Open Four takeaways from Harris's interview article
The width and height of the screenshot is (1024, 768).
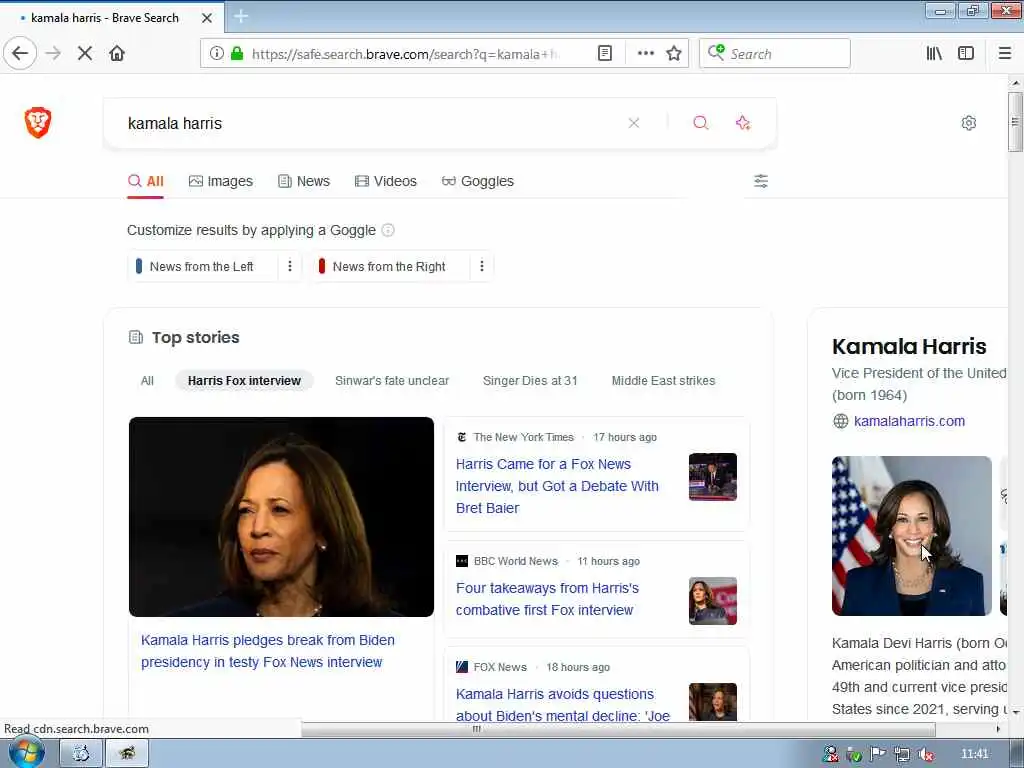pyautogui.click(x=547, y=599)
